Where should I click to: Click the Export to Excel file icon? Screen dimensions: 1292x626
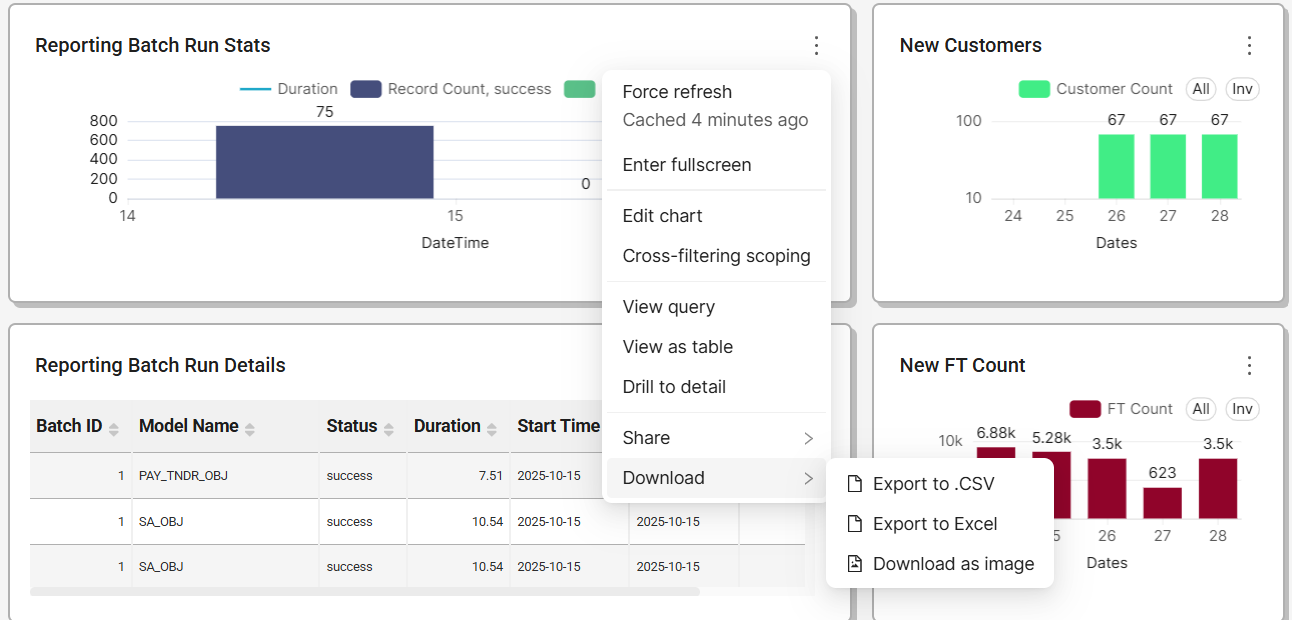(x=854, y=524)
